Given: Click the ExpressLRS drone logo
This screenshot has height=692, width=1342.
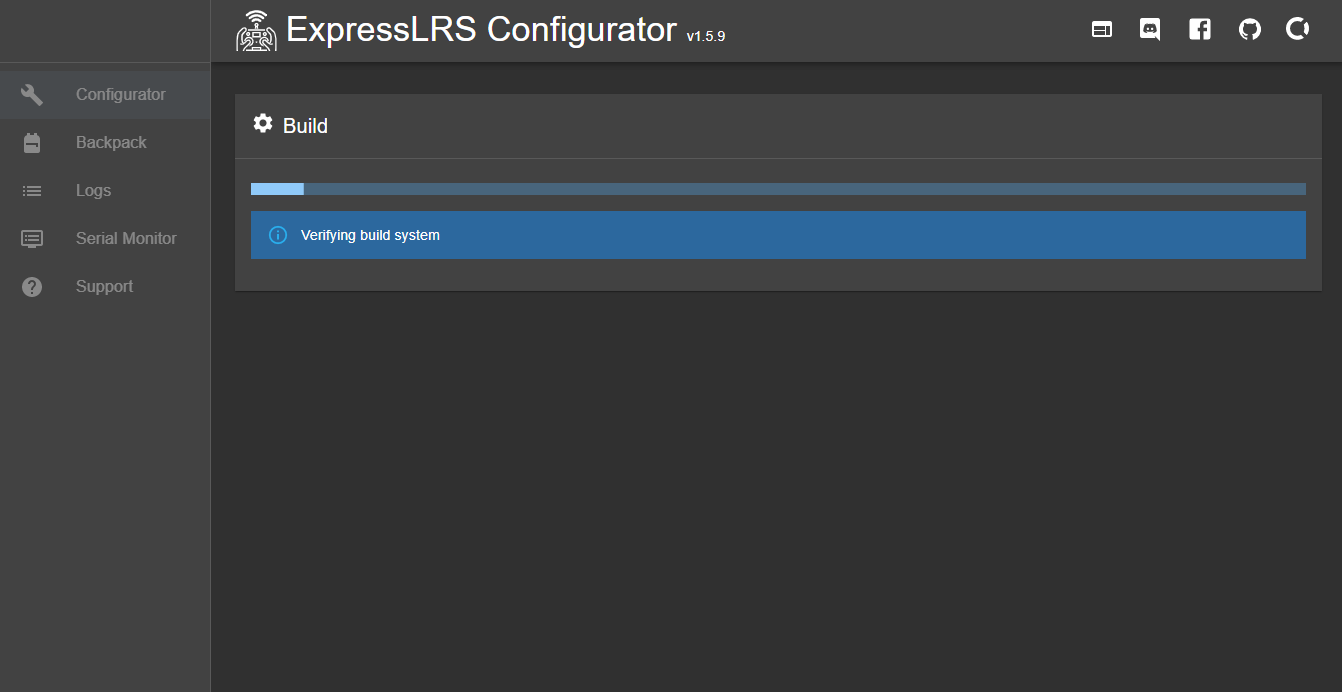Looking at the screenshot, I should pos(256,31).
